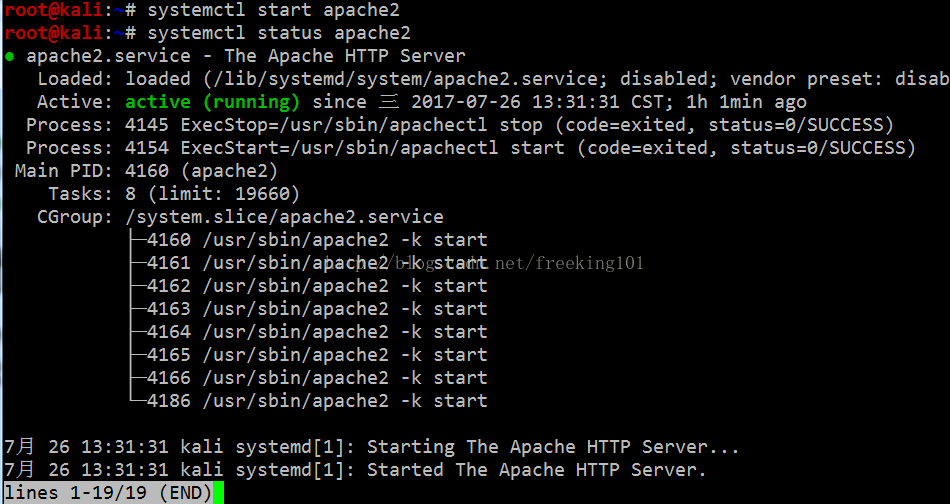Click the 'systemctl status apache2' command text

279,33
